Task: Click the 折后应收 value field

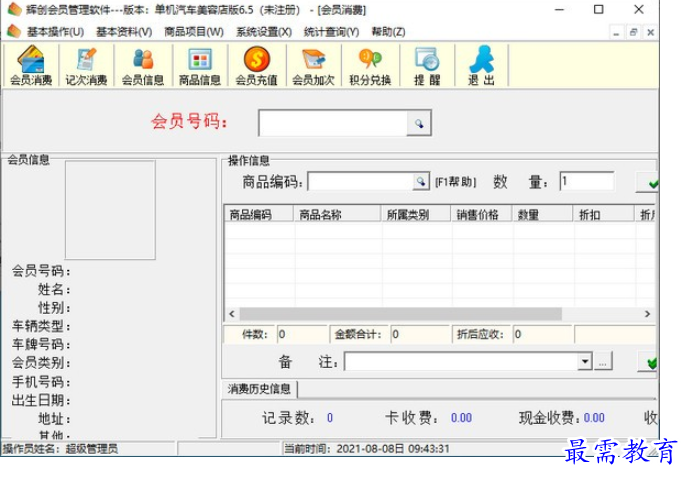Action: pos(542,335)
